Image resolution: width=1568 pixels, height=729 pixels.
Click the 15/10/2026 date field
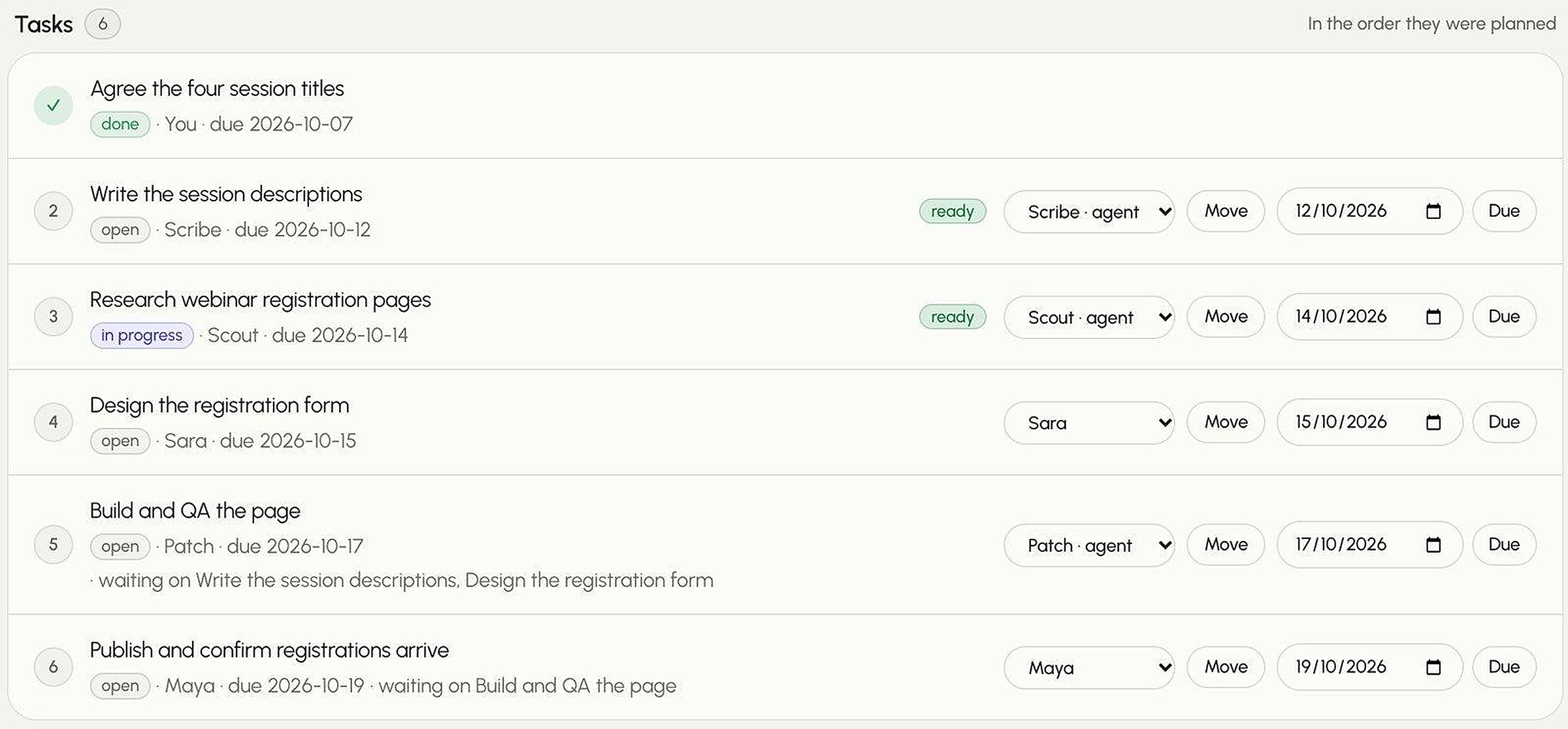[x=1369, y=422]
